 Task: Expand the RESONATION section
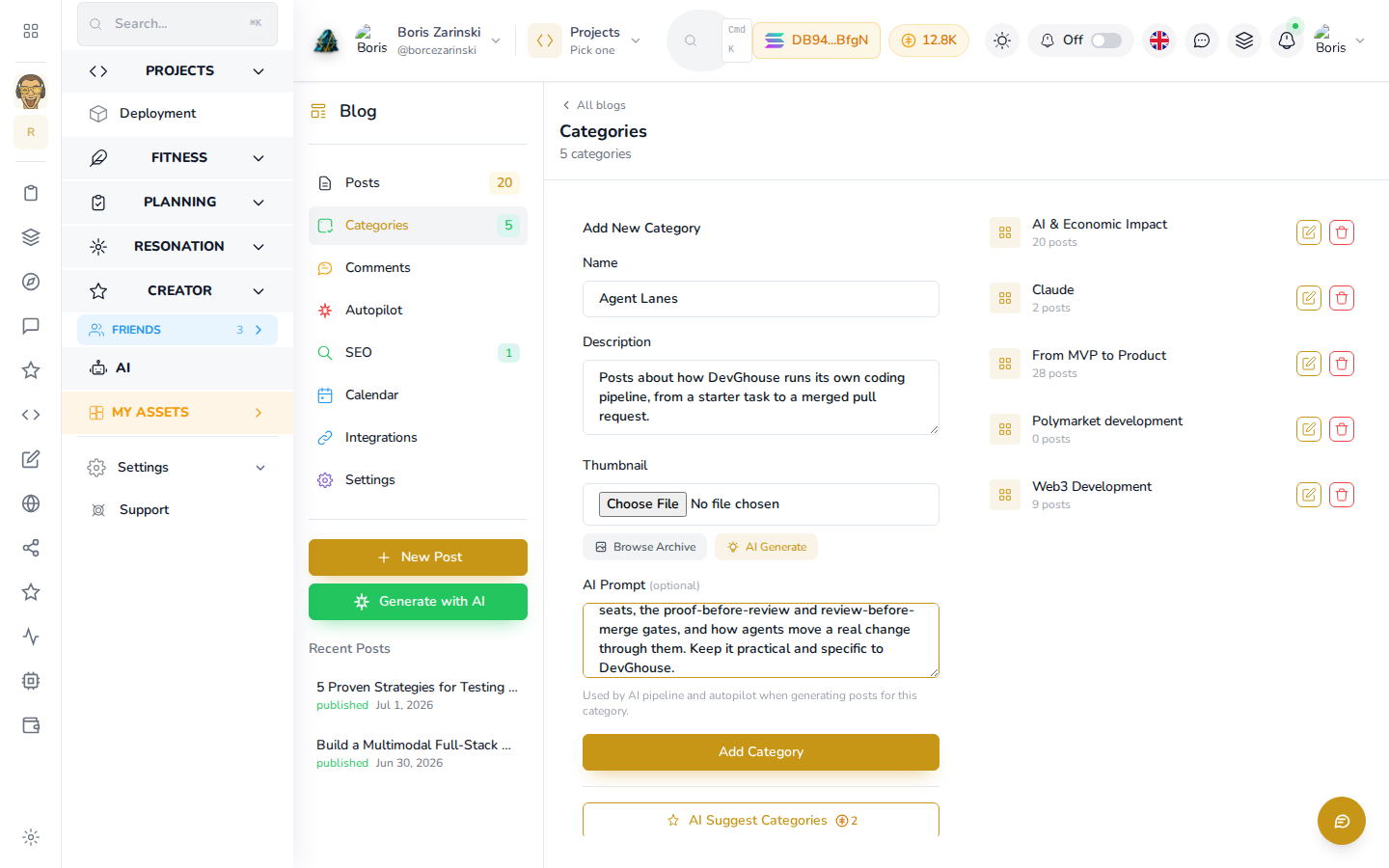coord(177,247)
